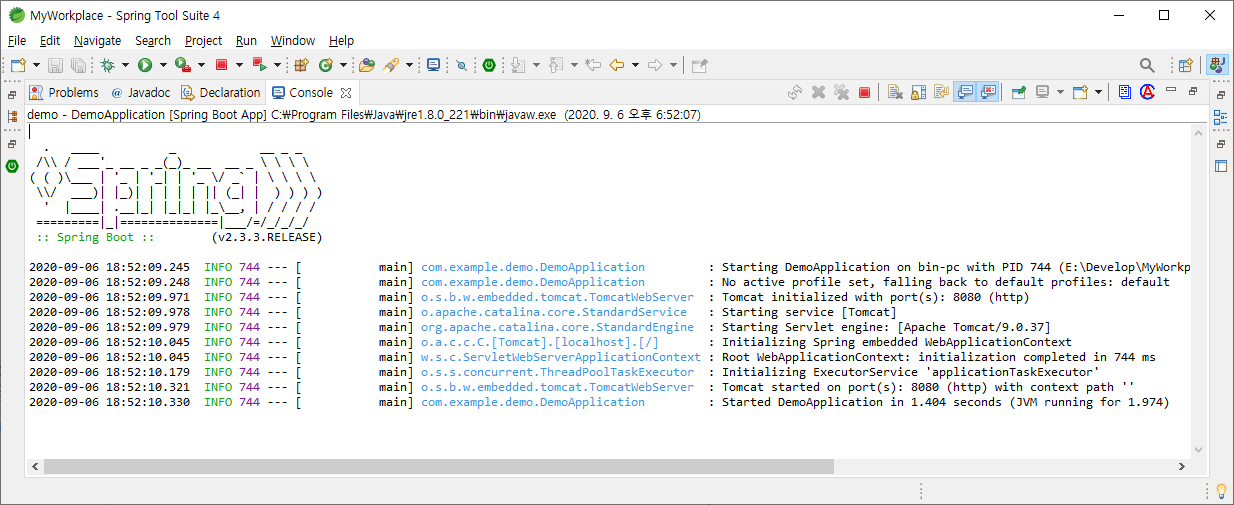Run the application with green play icon
The height and width of the screenshot is (505, 1234).
pyautogui.click(x=145, y=65)
